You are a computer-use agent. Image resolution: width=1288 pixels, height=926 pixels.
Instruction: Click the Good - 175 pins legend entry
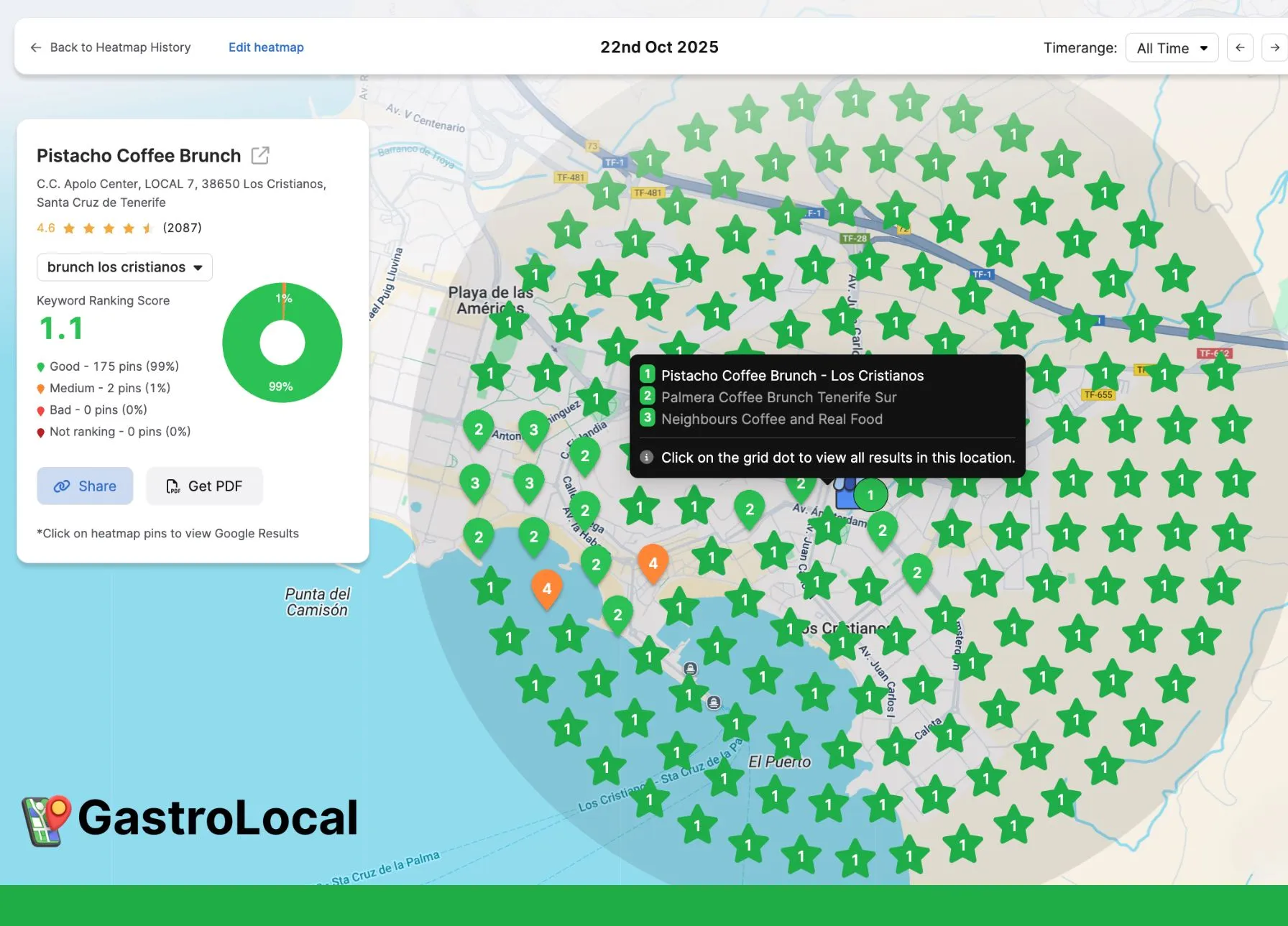pyautogui.click(x=108, y=366)
